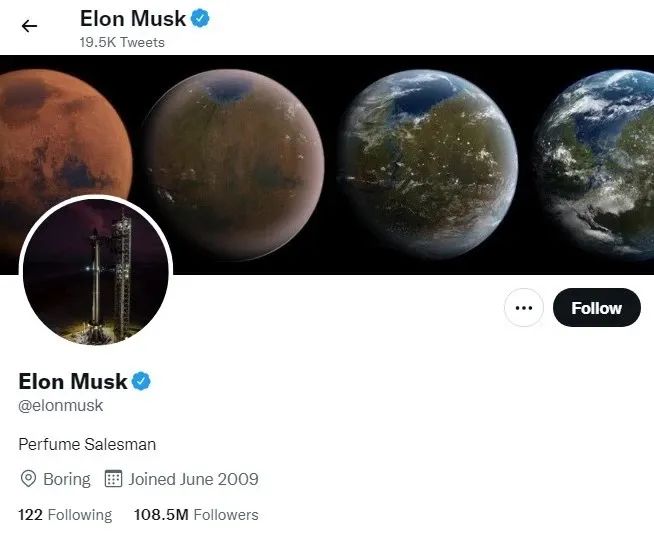
Task: Click the third partly green planet in the banner
Action: [x=430, y=164]
